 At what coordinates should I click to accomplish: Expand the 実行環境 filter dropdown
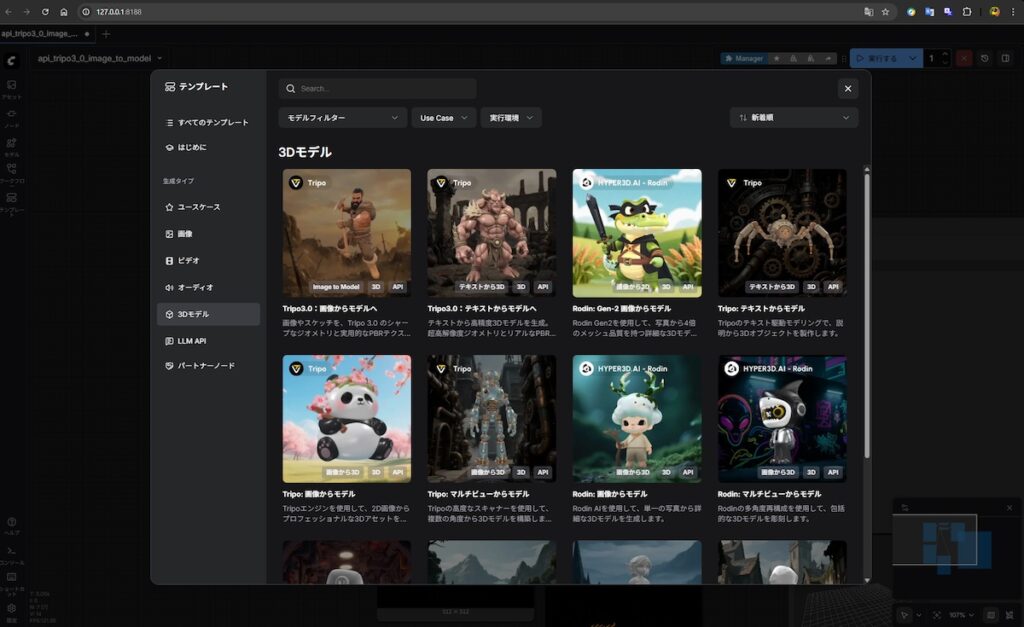coord(511,118)
